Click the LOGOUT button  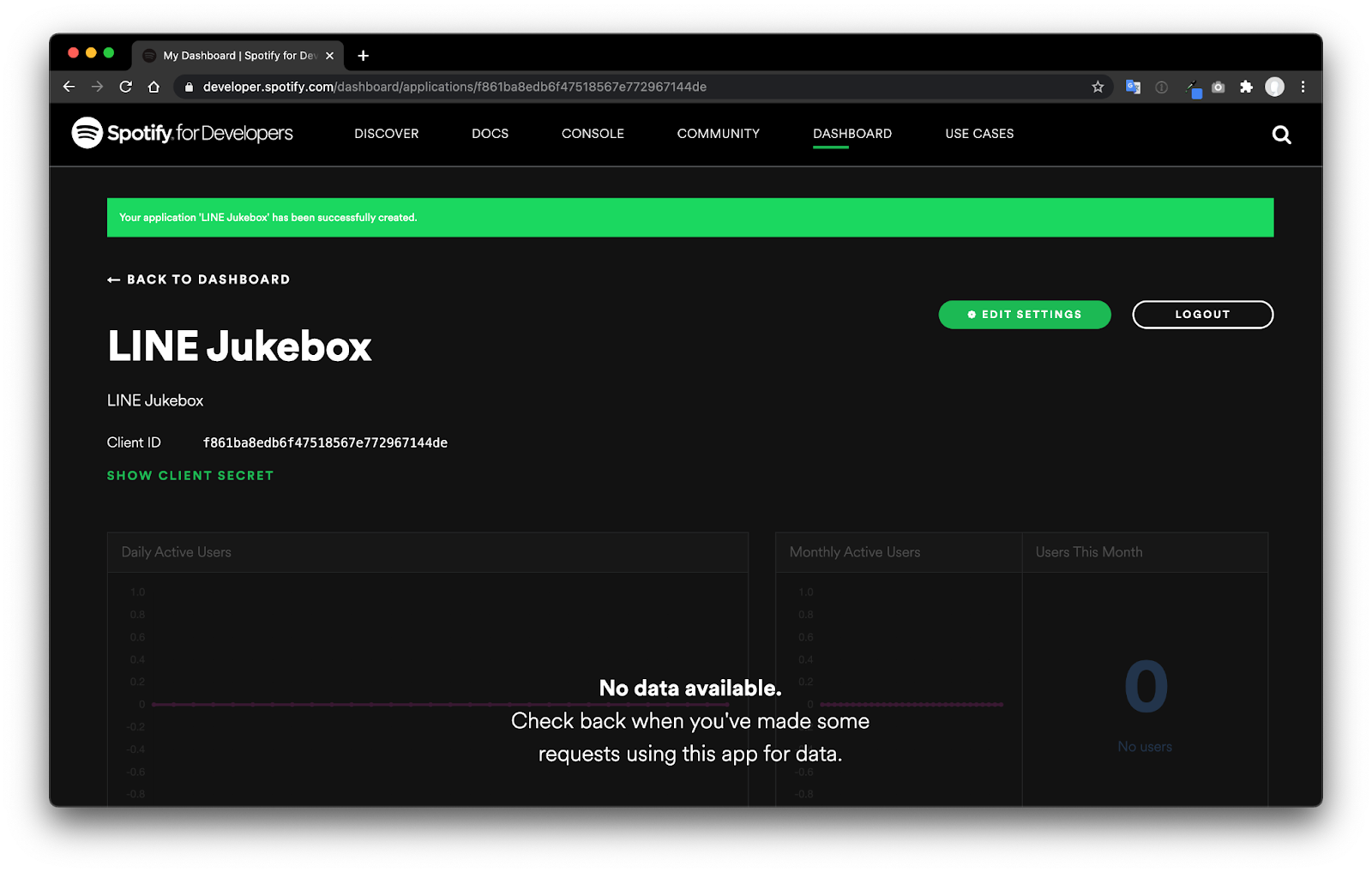tap(1202, 315)
